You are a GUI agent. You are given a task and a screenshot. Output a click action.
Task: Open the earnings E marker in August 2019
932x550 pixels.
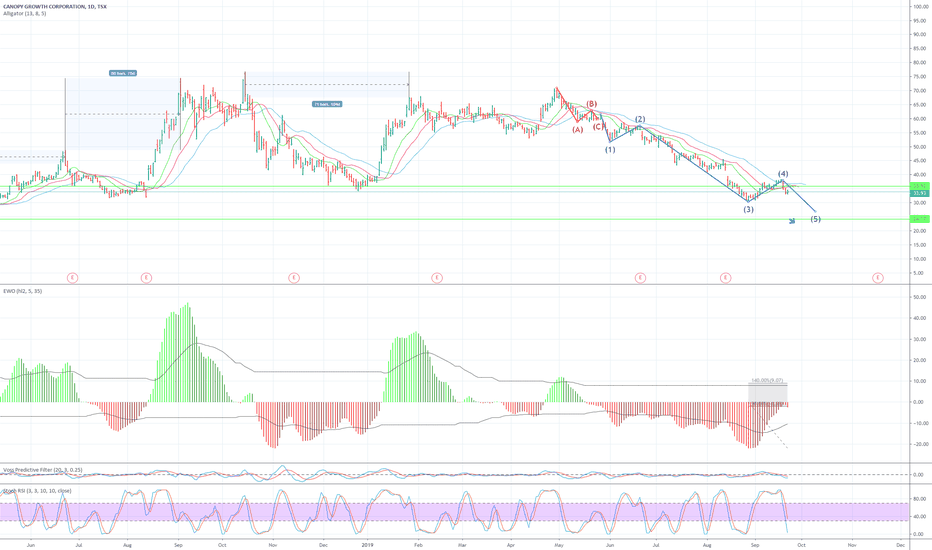[725, 278]
